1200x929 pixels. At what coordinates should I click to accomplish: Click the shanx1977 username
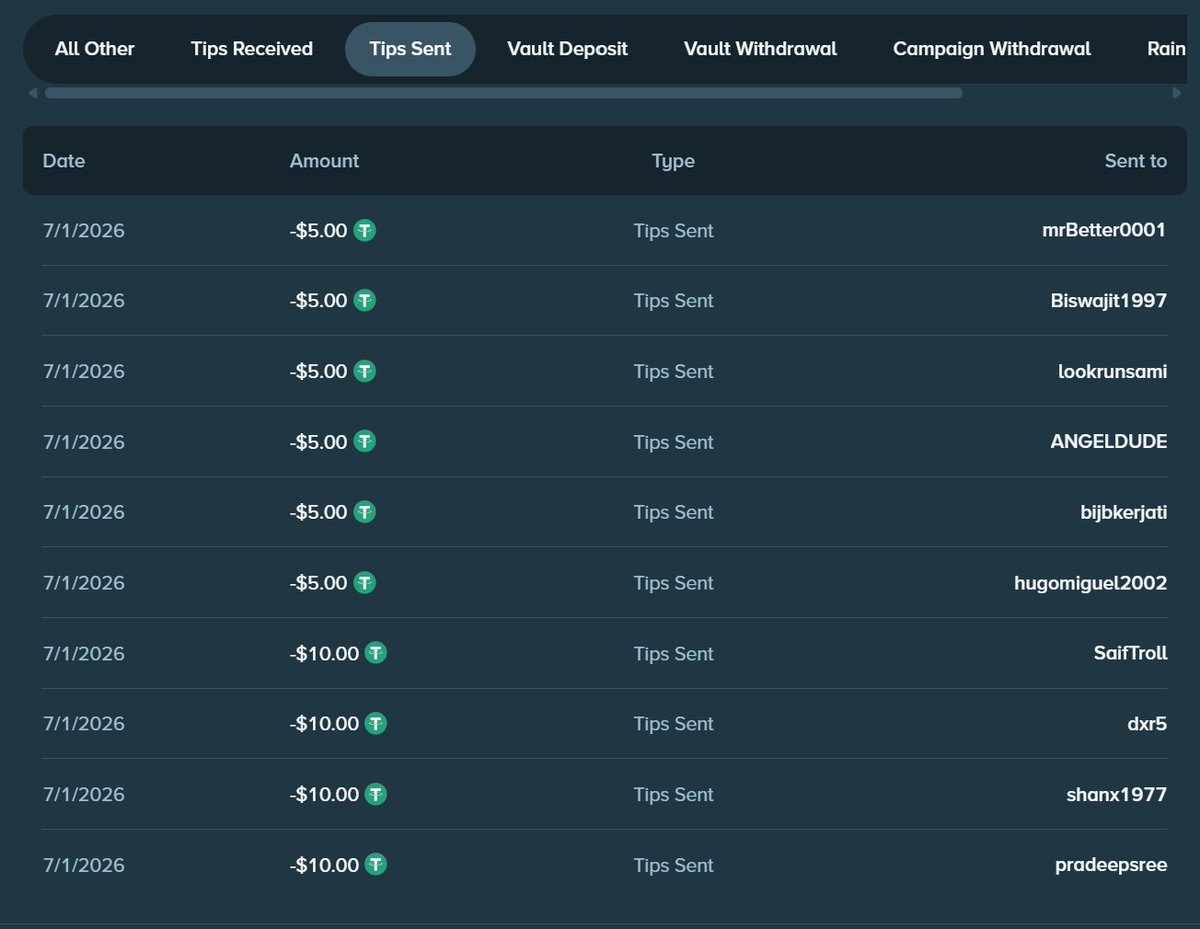(x=1116, y=794)
